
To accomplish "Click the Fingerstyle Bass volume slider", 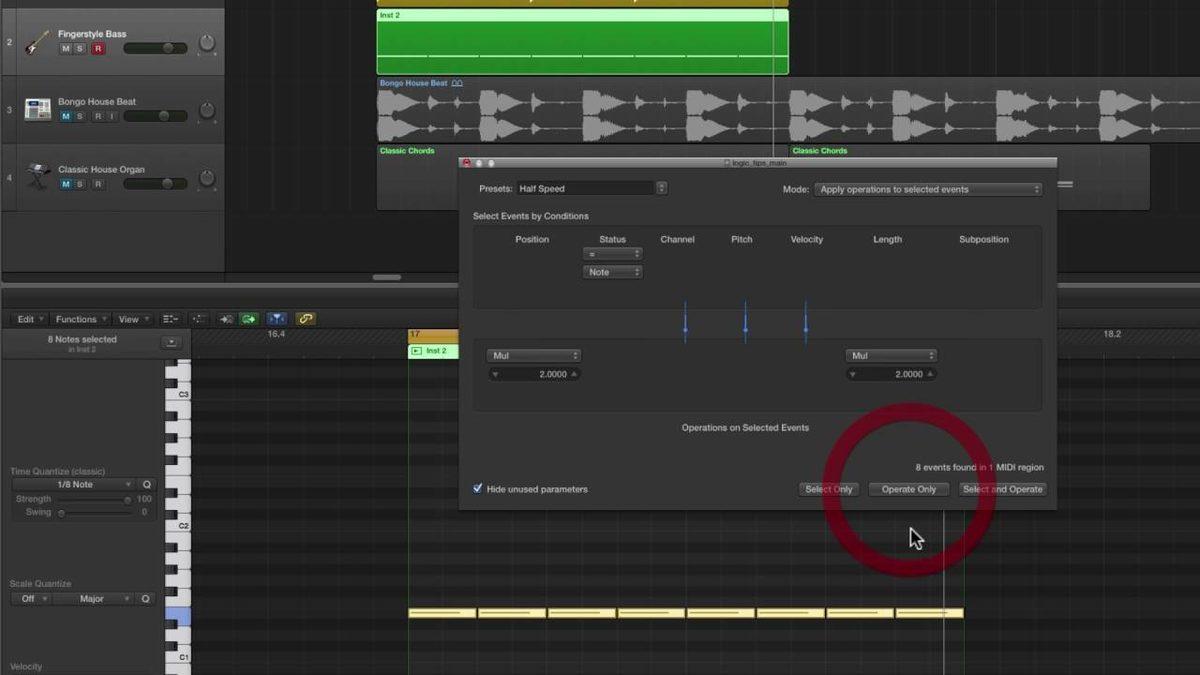I will pyautogui.click(x=155, y=48).
